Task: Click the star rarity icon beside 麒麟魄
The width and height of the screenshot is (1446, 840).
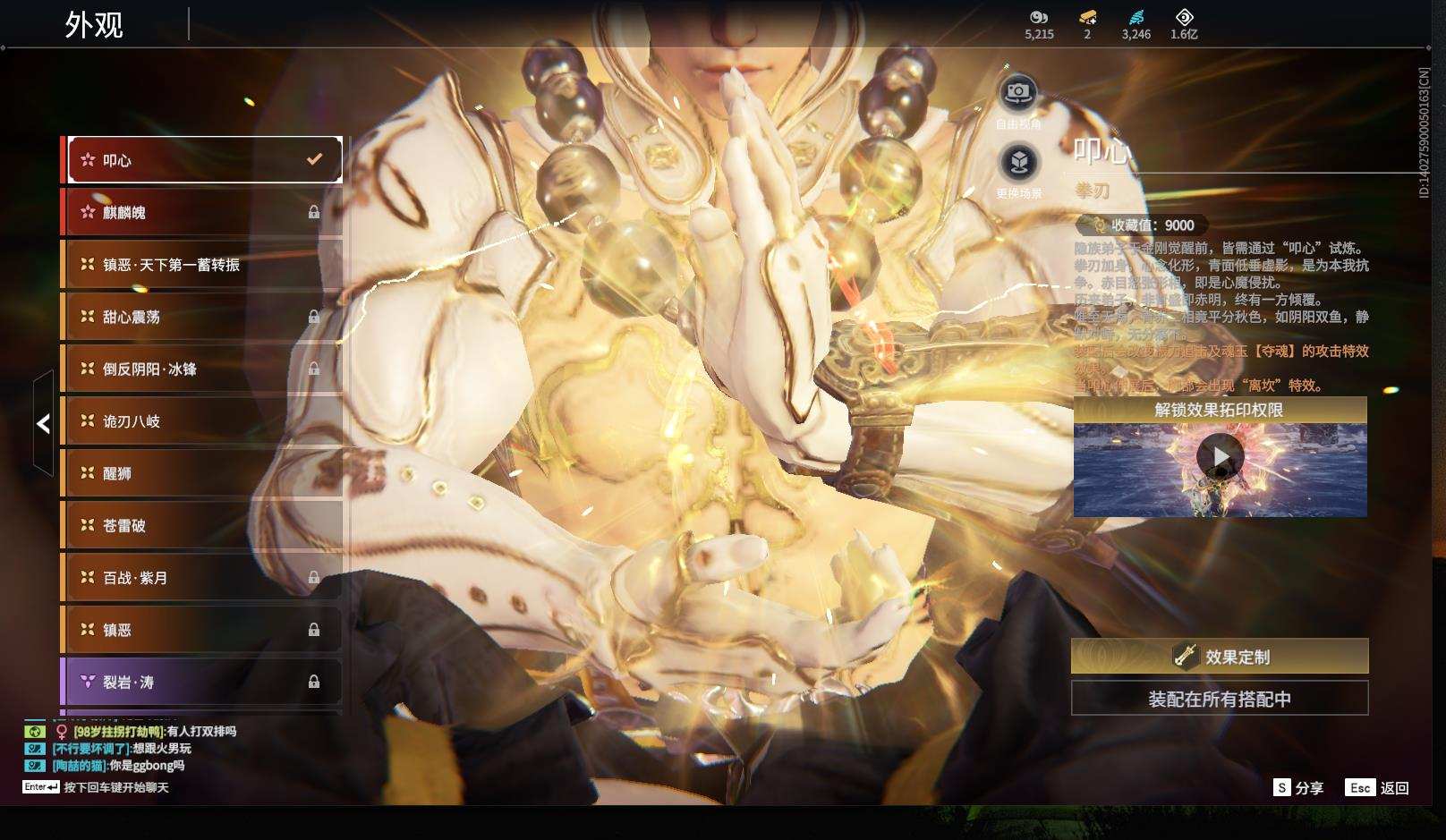Action: pyautogui.click(x=88, y=212)
